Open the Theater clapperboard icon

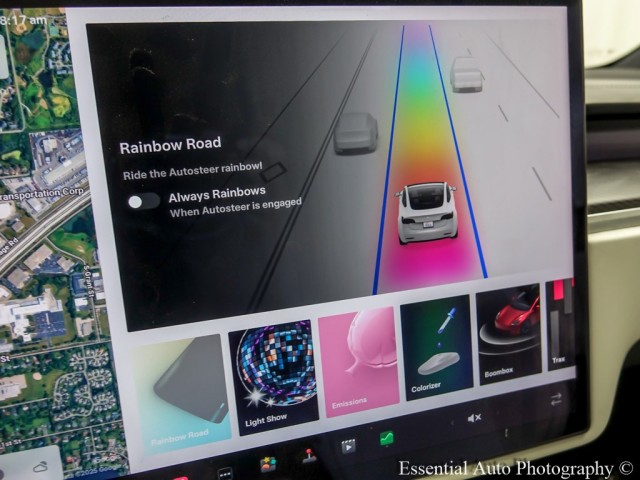[x=348, y=446]
